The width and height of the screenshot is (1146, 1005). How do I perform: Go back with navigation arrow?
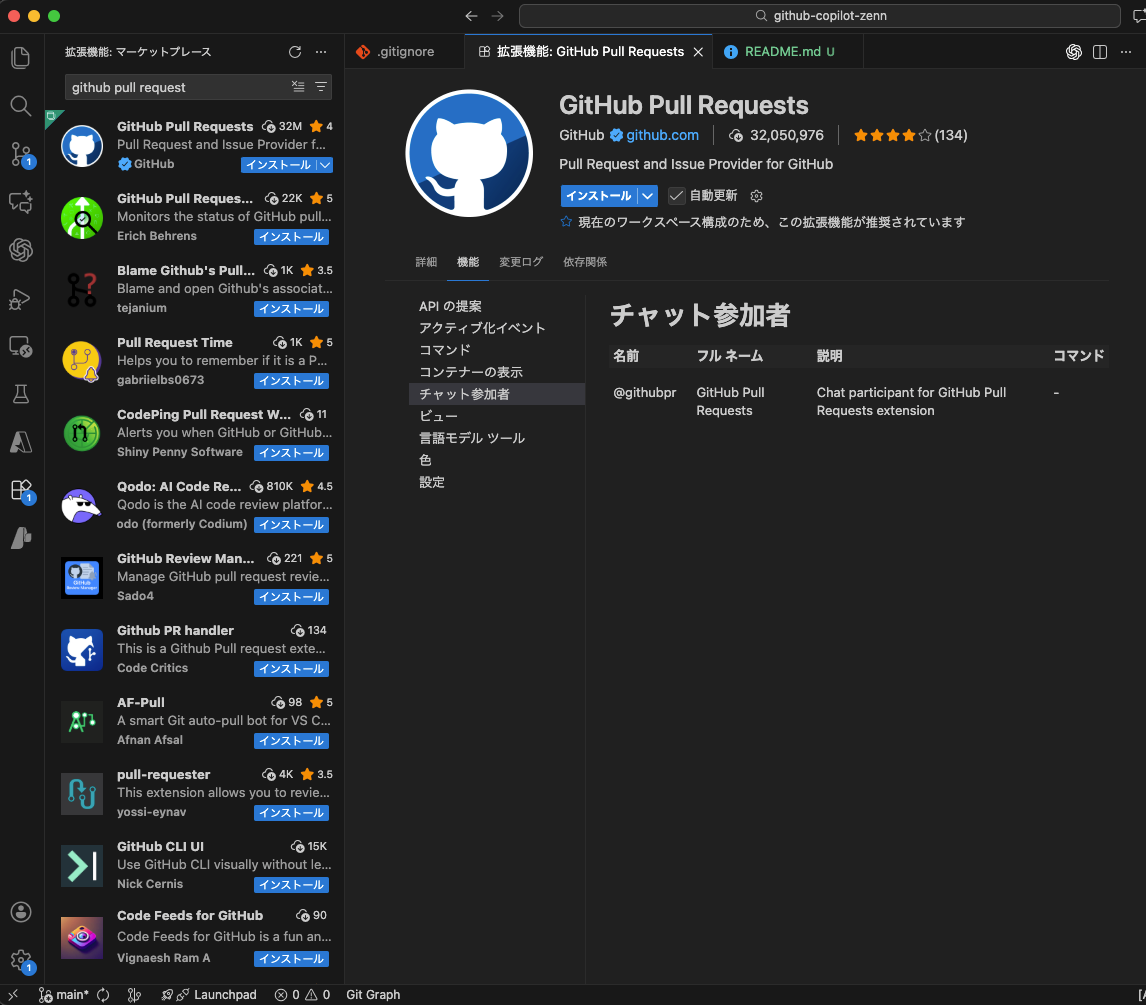(x=471, y=16)
